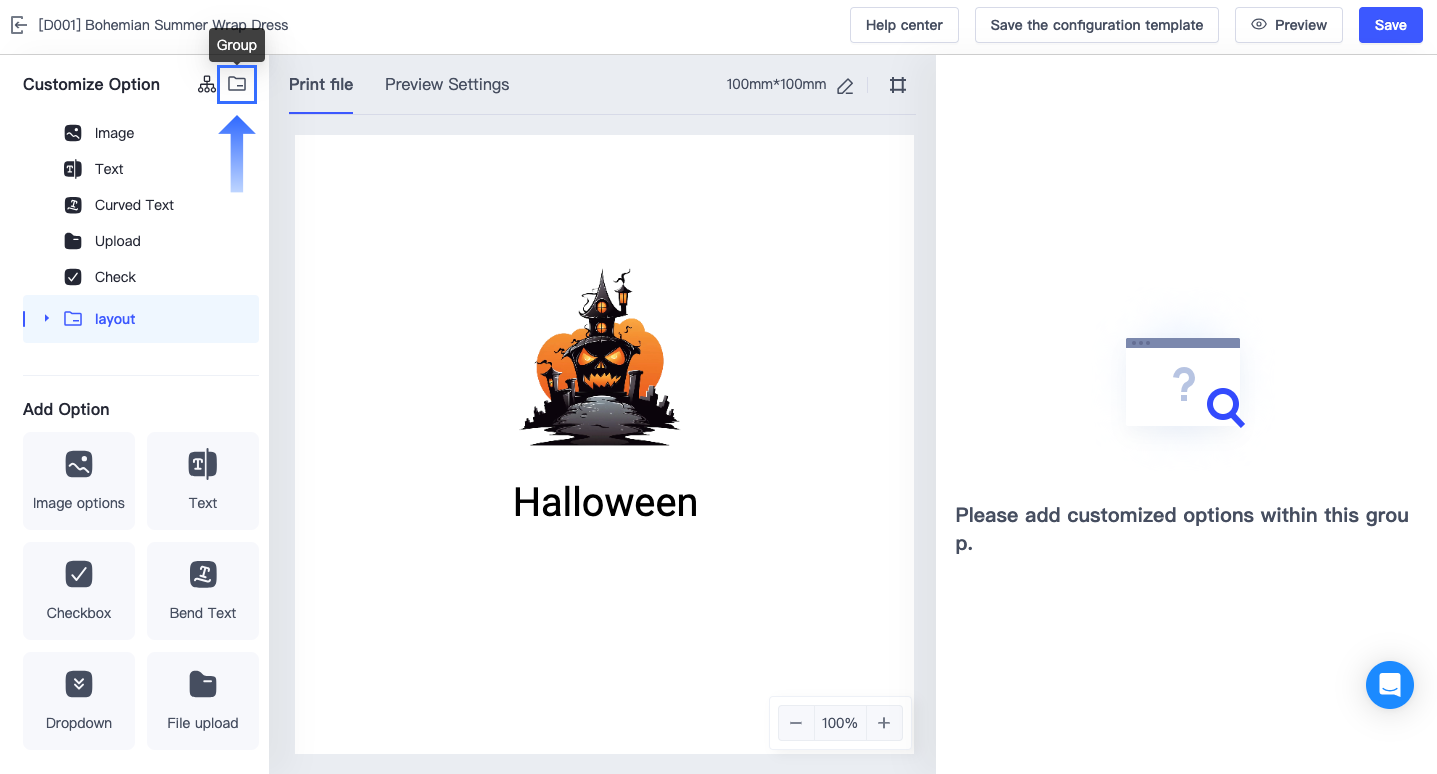The image size is (1437, 774).
Task: Click the frame/crop icon in the toolbar
Action: pyautogui.click(x=897, y=85)
